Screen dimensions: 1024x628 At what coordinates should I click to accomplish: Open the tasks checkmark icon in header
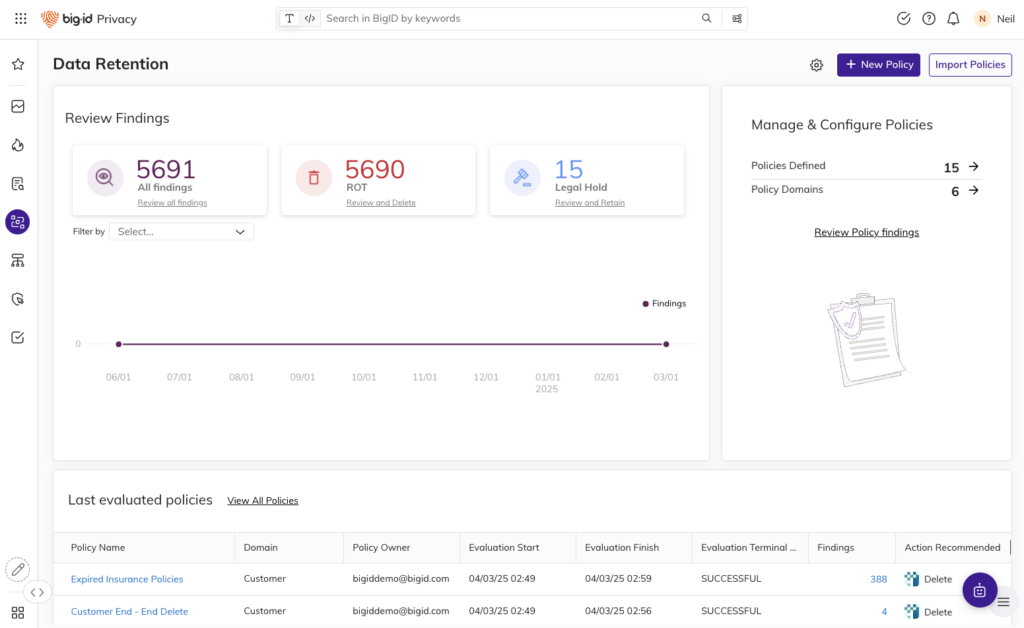click(x=904, y=18)
